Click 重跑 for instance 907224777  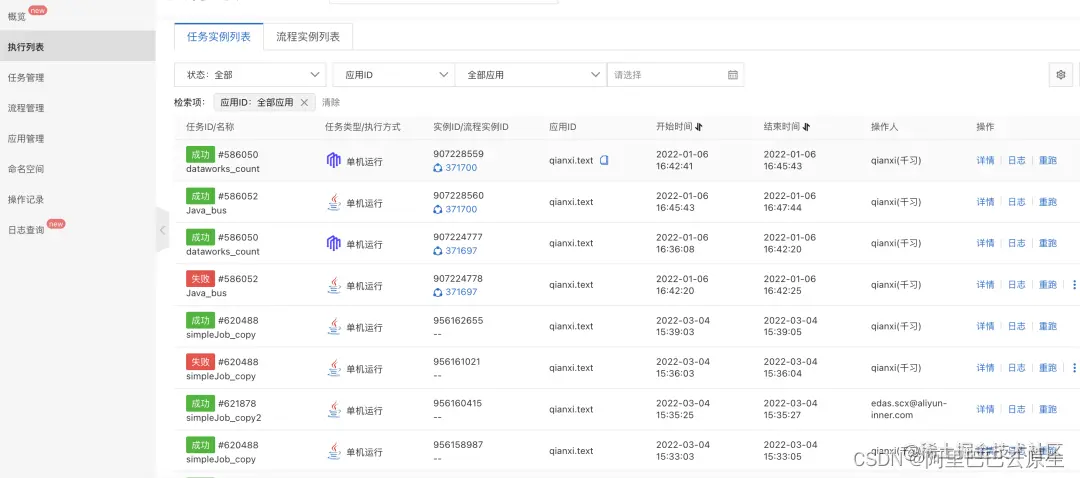1048,243
